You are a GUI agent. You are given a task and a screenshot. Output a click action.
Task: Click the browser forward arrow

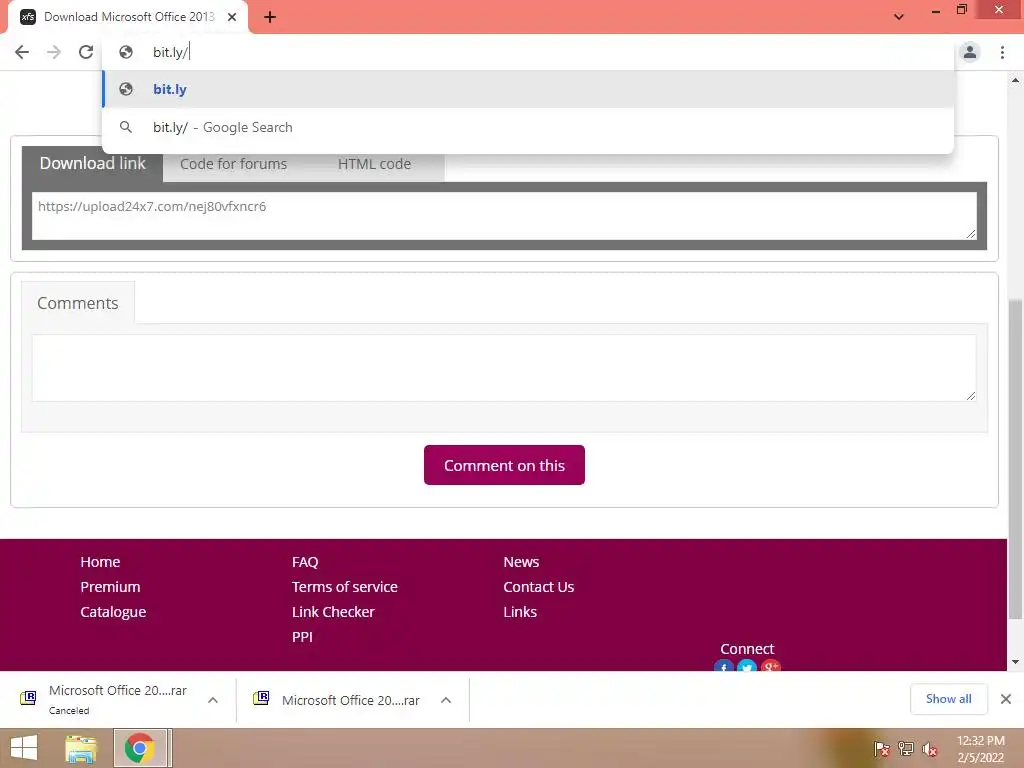(x=54, y=52)
